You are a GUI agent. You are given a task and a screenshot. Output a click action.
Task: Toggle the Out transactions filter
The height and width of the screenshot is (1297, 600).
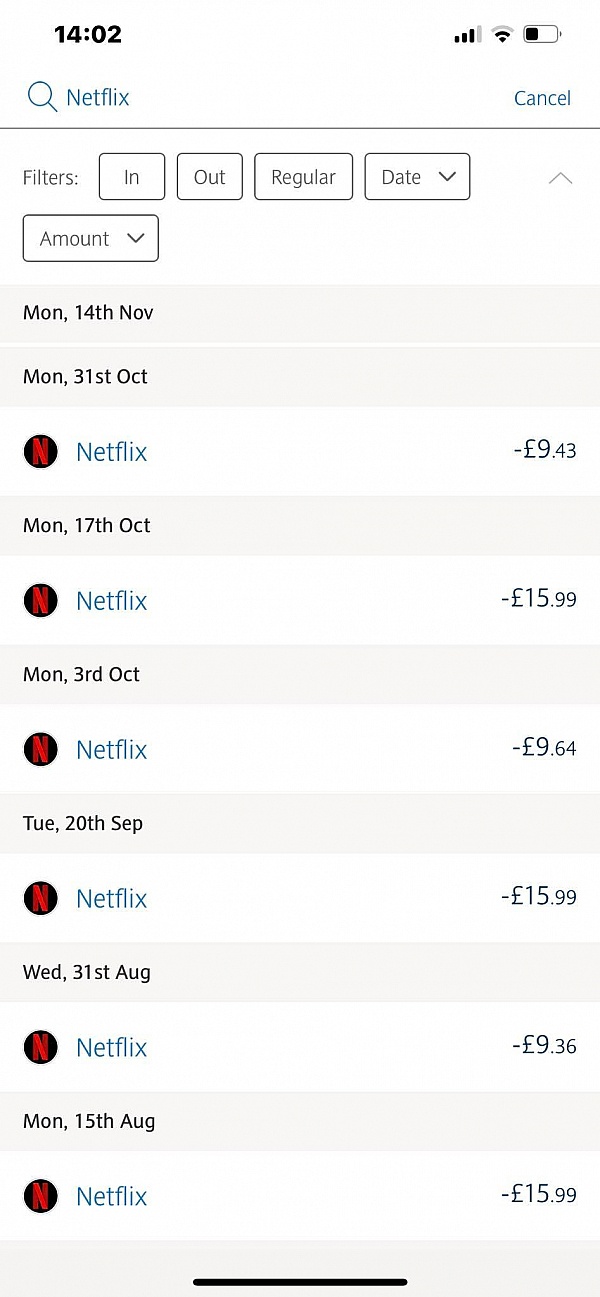[x=209, y=177]
